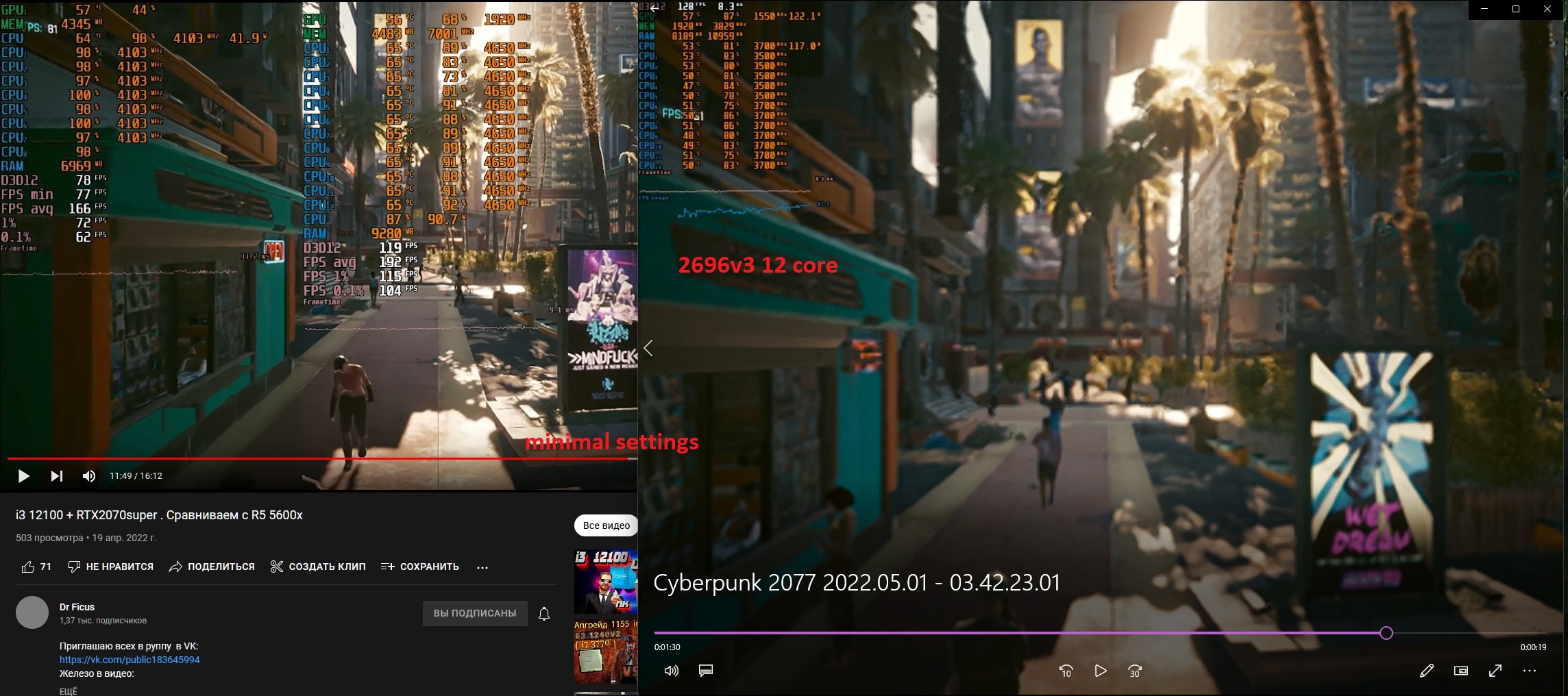1568x696 pixels.
Task: Open the Dr Ficus channel name
Action: click(x=77, y=607)
